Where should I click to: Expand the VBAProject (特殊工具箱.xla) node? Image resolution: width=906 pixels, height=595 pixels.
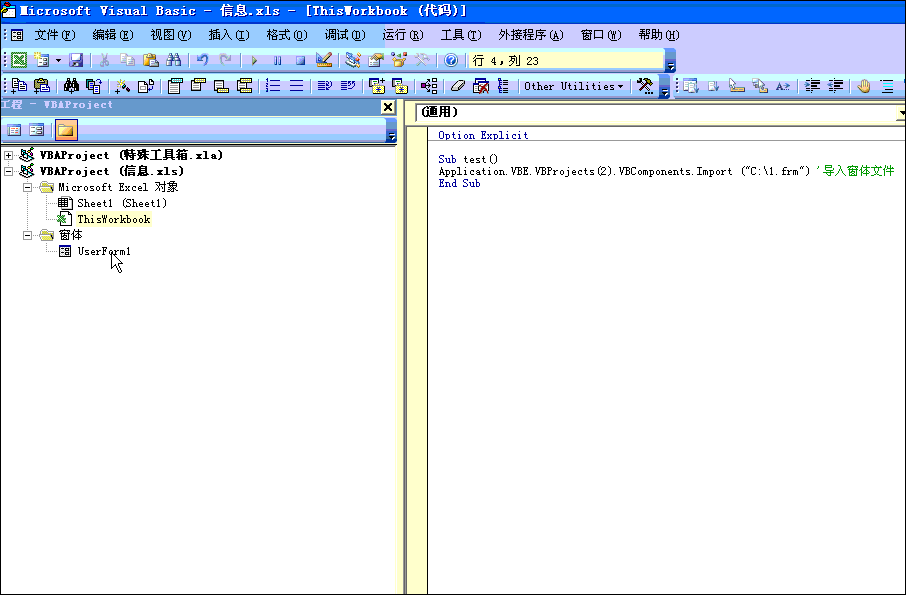click(9, 155)
